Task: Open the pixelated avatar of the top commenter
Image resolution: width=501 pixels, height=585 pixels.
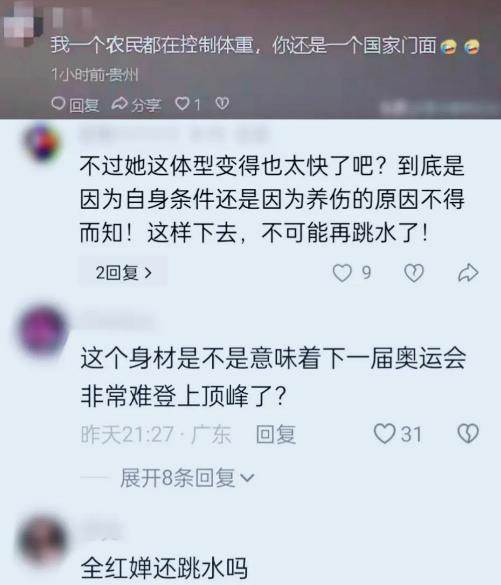Action: pos(22,22)
